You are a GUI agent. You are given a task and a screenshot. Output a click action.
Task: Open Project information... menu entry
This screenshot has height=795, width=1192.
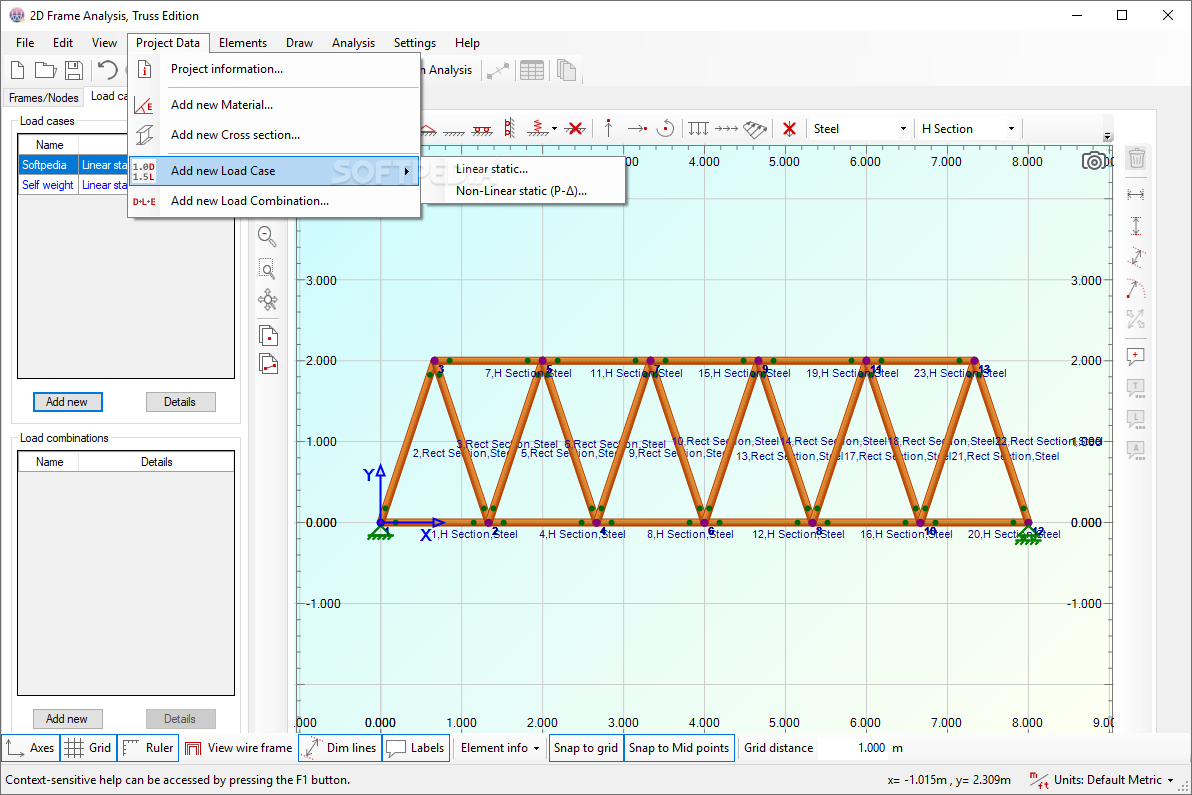pos(274,69)
